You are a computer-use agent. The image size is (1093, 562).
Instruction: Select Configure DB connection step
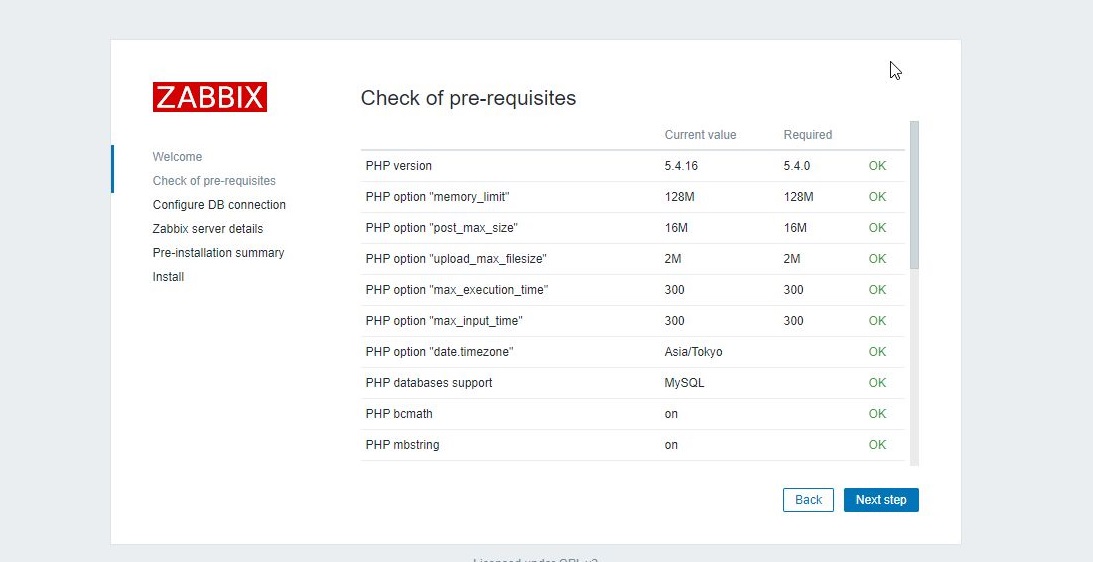click(219, 205)
